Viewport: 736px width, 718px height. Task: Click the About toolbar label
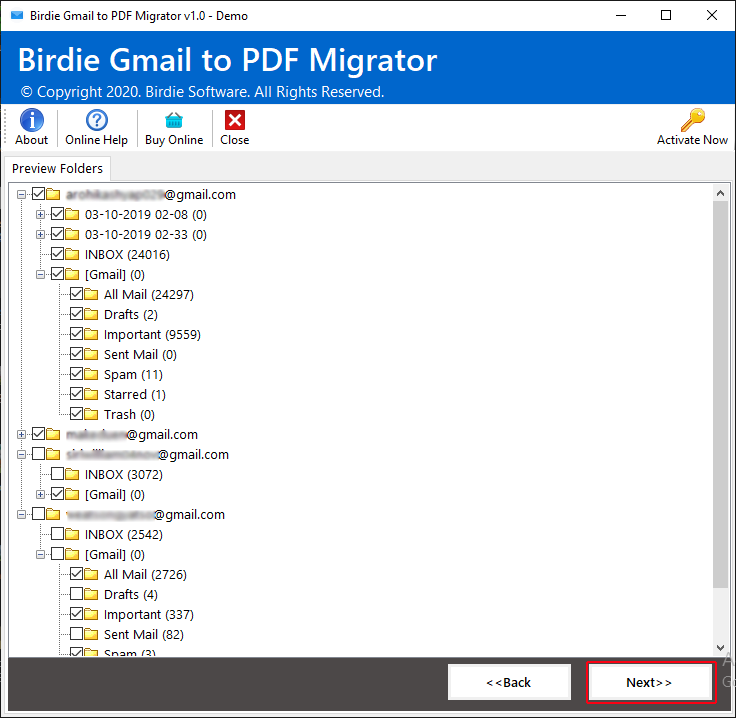click(31, 140)
